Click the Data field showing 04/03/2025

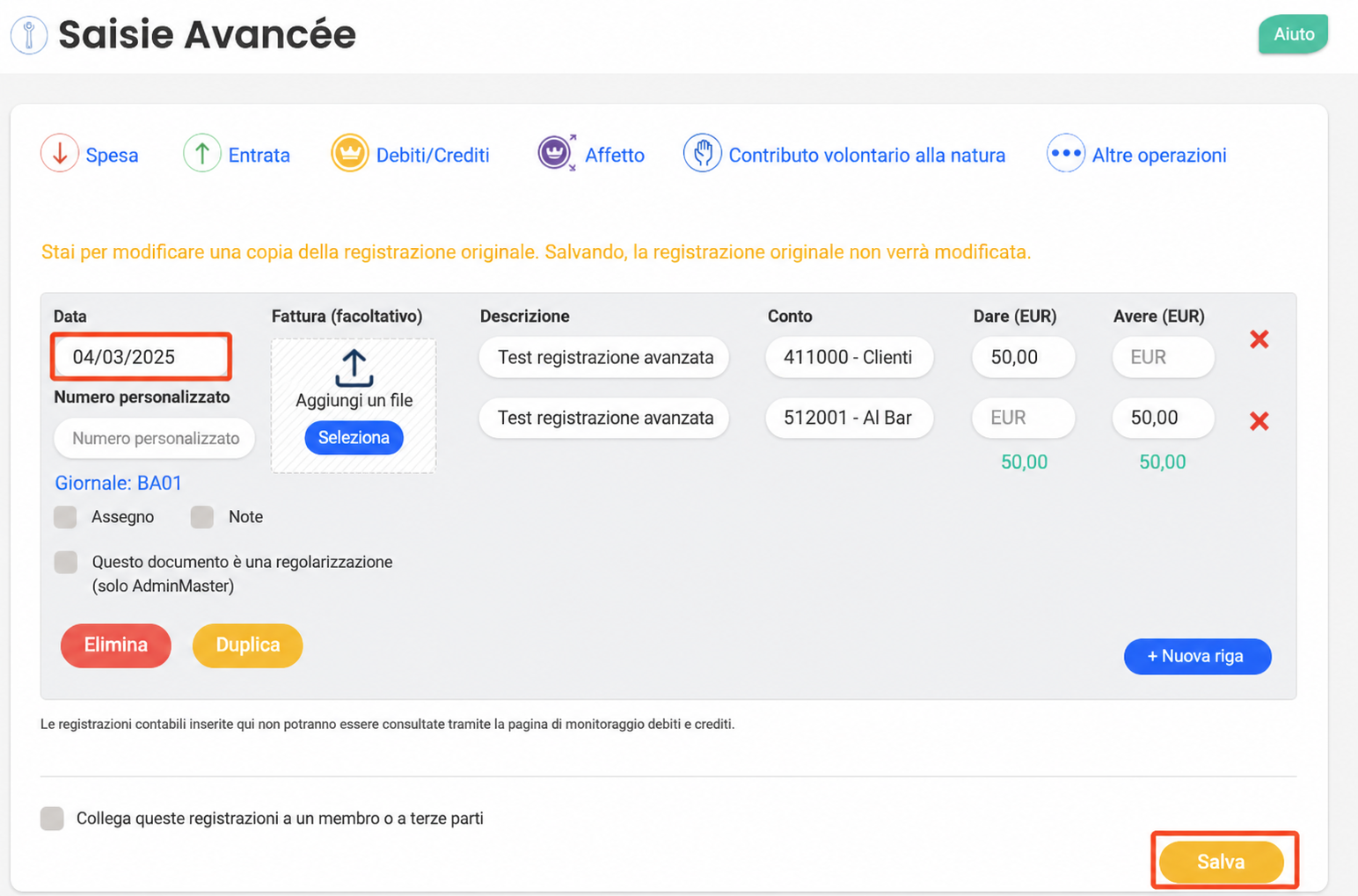click(x=141, y=357)
